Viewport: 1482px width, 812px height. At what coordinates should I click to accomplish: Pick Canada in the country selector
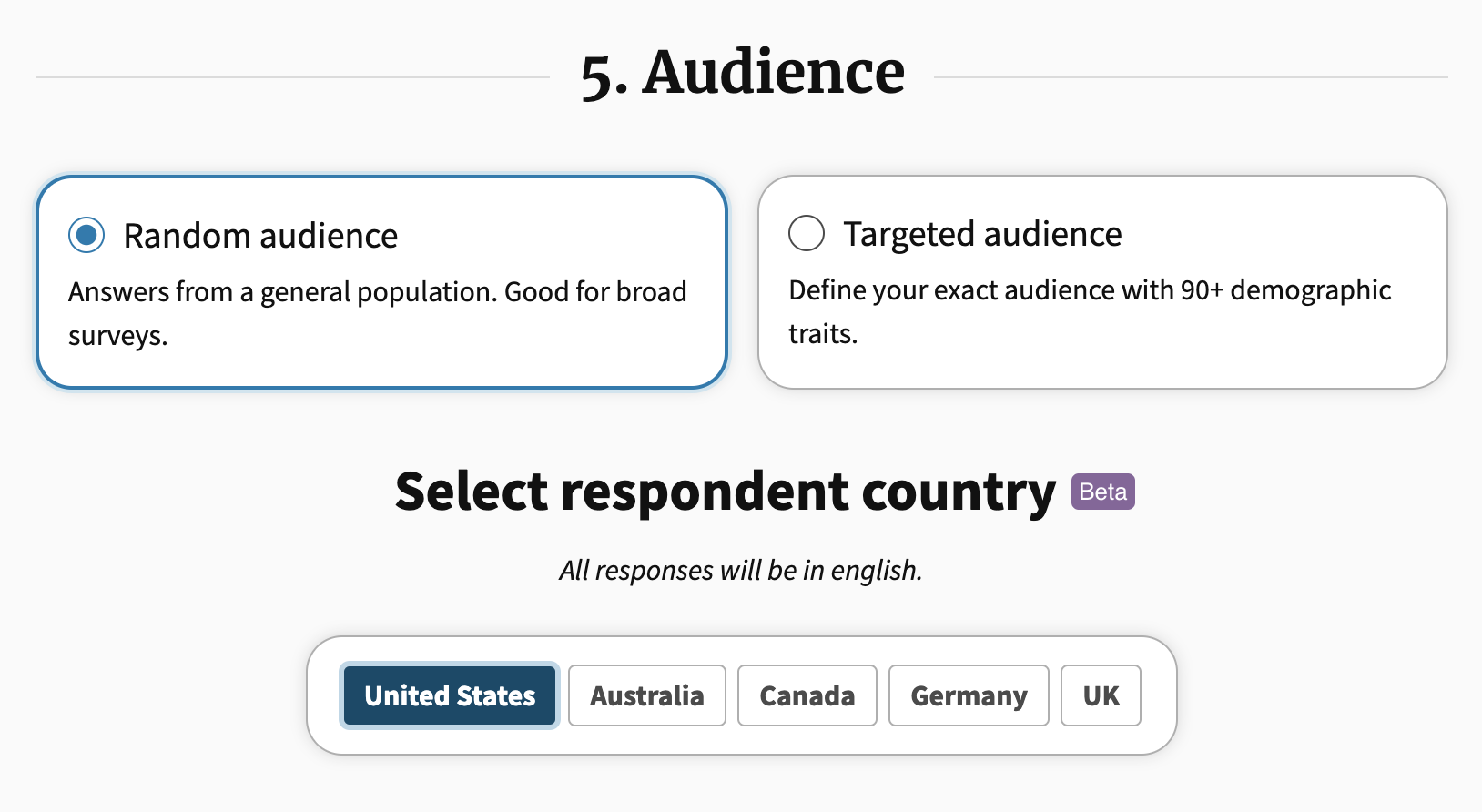807,695
